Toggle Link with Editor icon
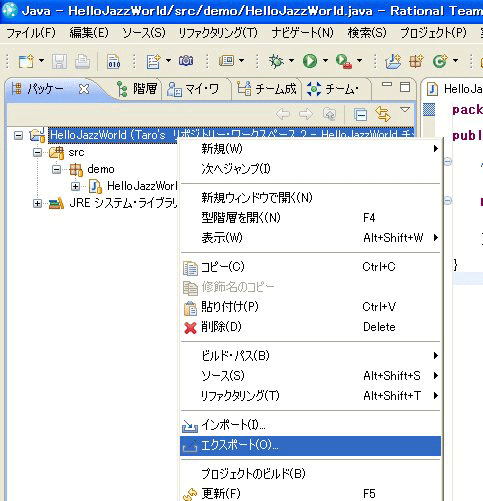Screen dimensions: 483x501 tap(383, 114)
